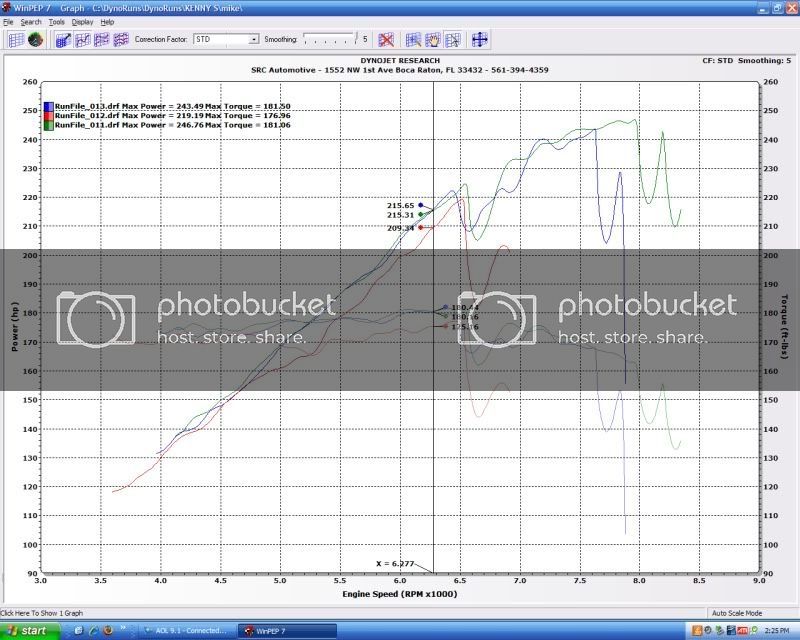
Task: Open the Display menu
Action: (x=82, y=22)
